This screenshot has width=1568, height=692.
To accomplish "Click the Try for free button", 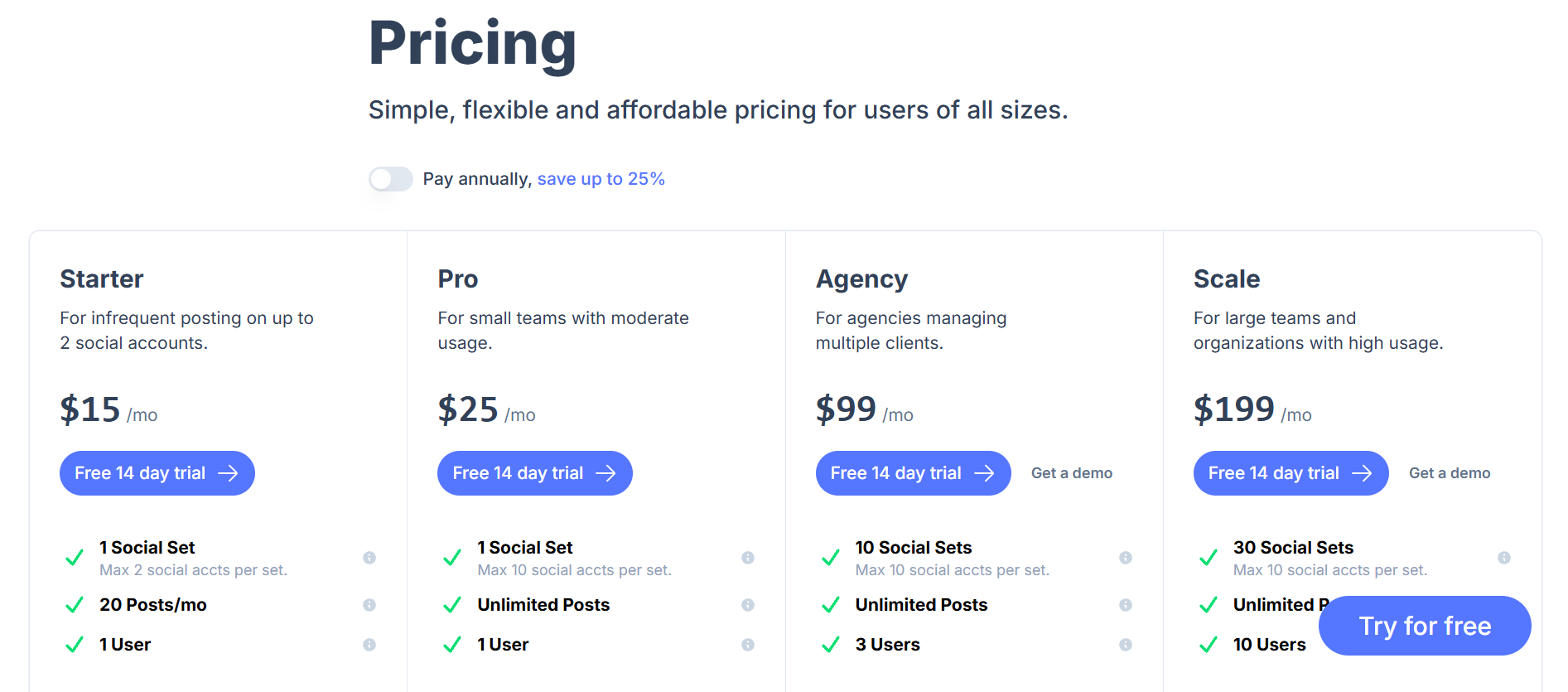I will click(x=1424, y=626).
